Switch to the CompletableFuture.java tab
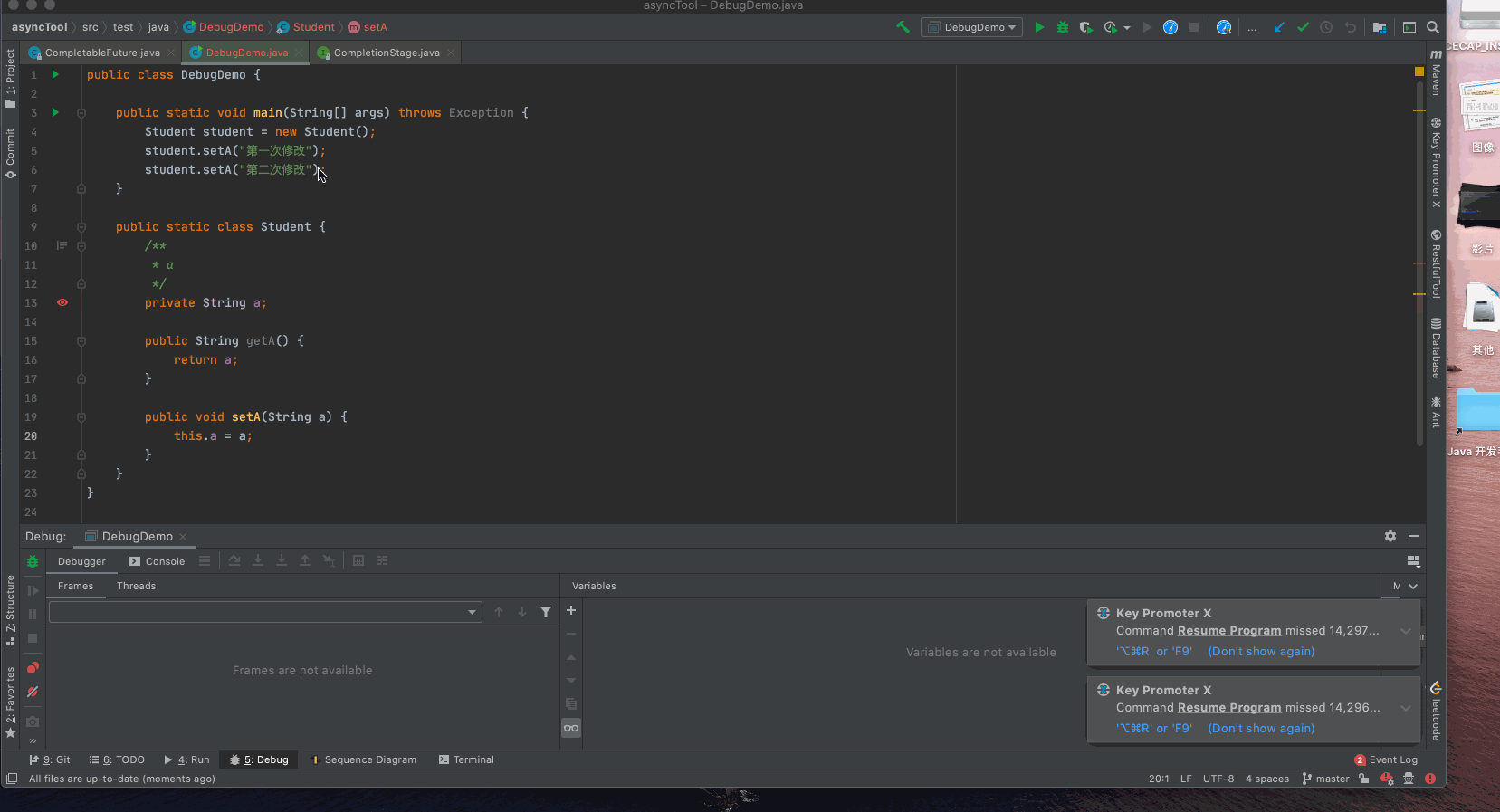The height and width of the screenshot is (812, 1500). coord(101,53)
